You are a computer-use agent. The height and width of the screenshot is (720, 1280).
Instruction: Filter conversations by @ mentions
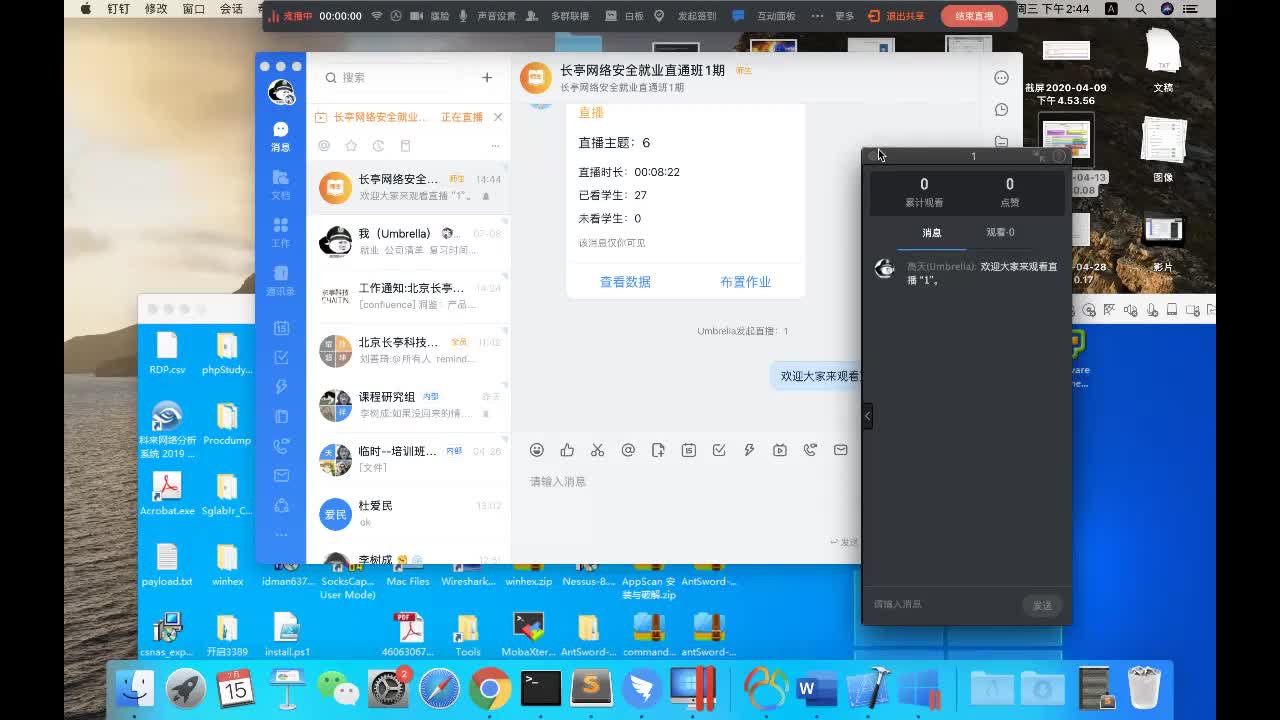pos(324,146)
